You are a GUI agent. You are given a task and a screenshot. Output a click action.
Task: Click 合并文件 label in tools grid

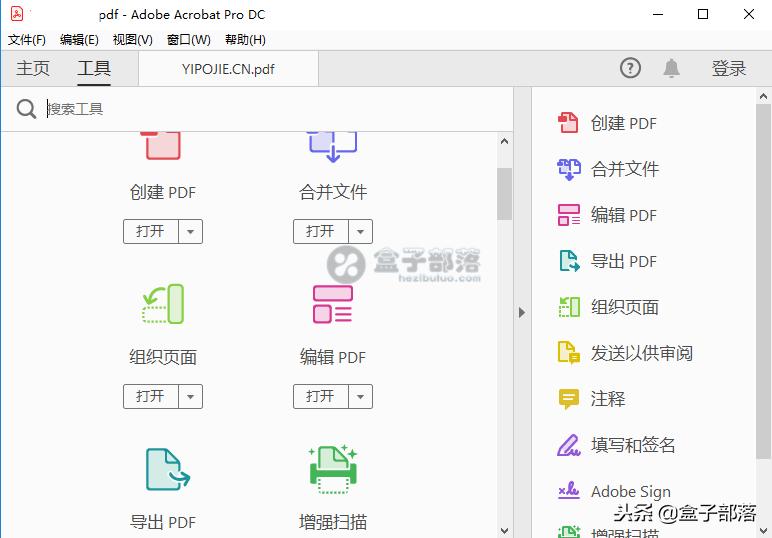(x=333, y=192)
